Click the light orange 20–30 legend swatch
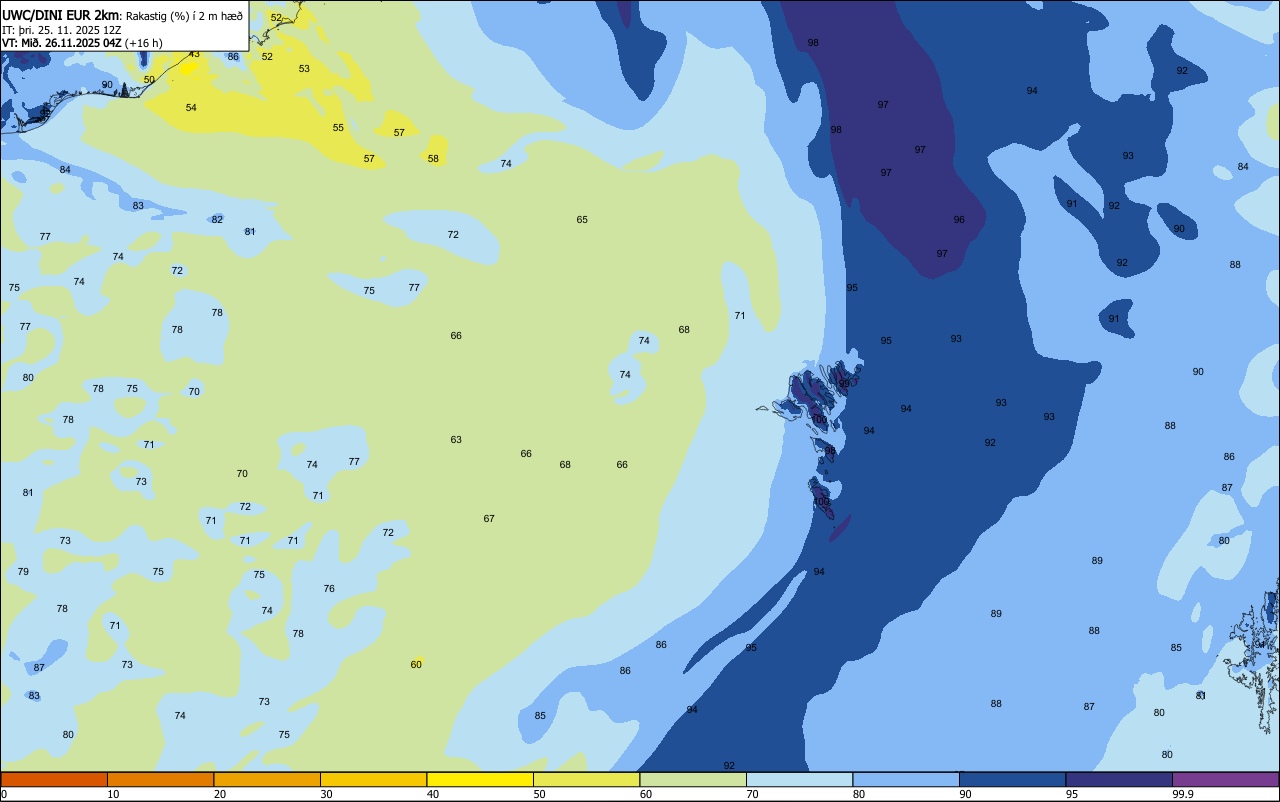 (x=267, y=779)
